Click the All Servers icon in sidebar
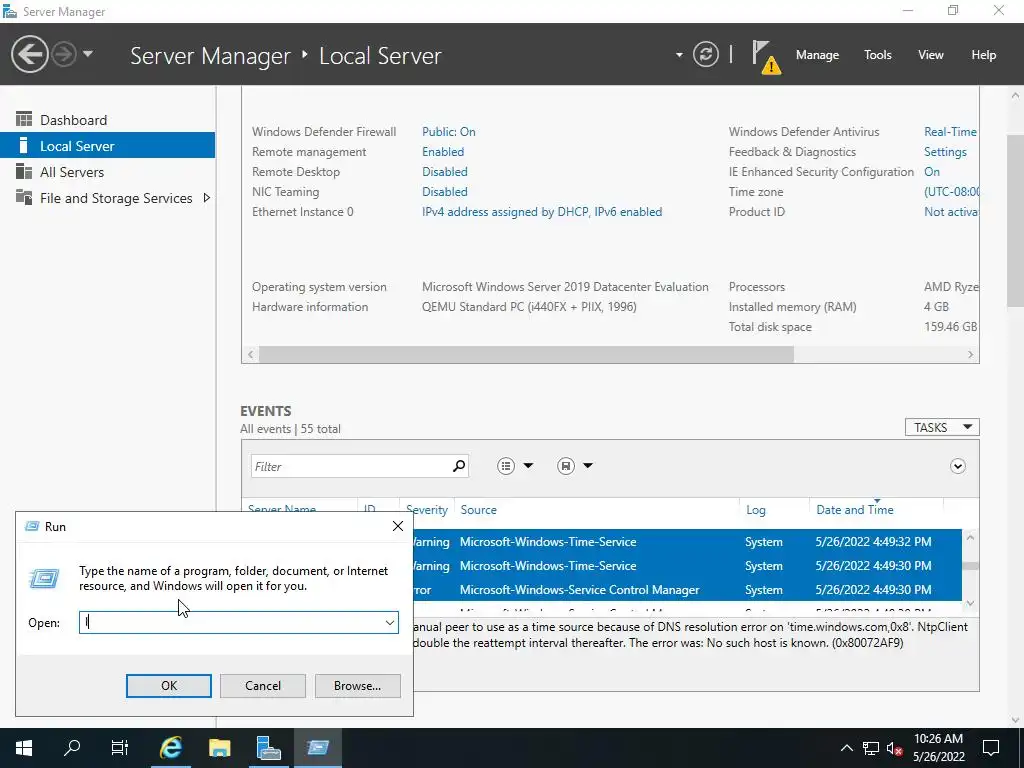This screenshot has width=1024, height=768. (x=24, y=171)
